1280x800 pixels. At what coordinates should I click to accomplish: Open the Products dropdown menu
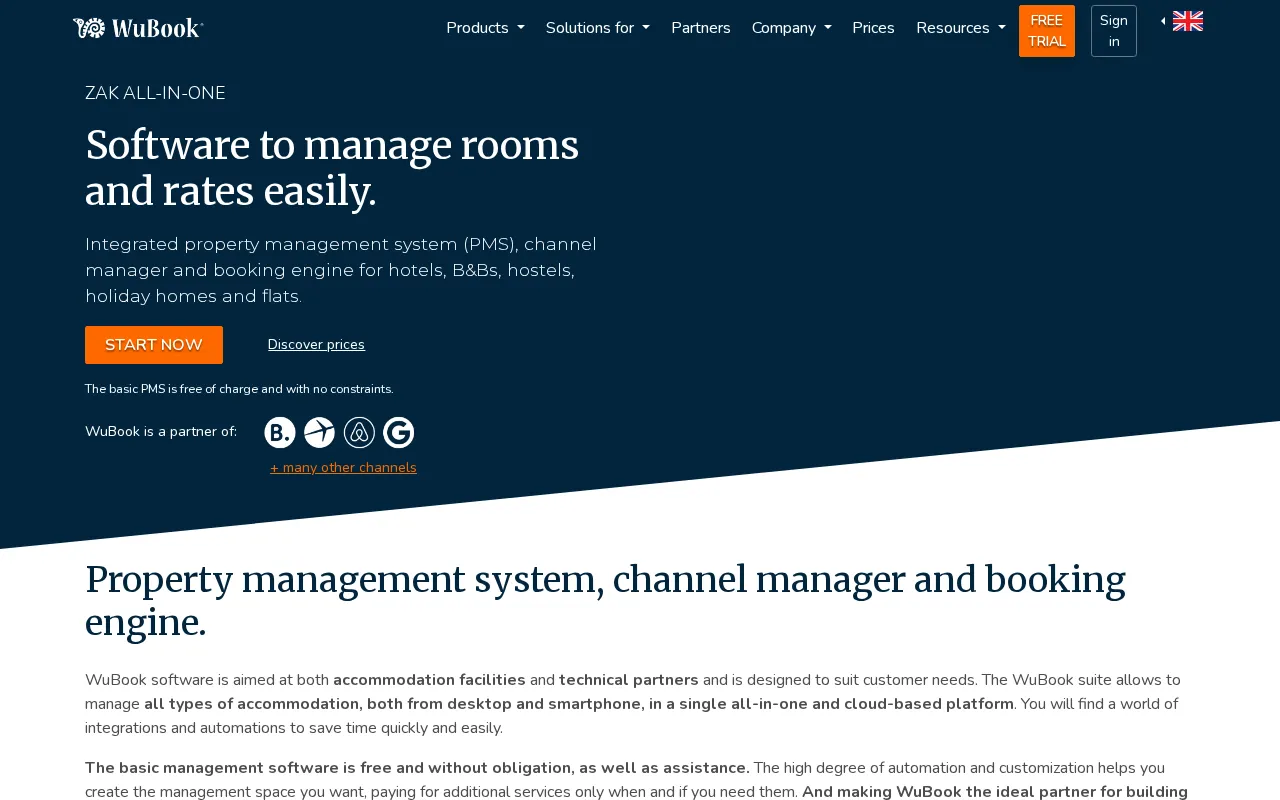point(485,28)
